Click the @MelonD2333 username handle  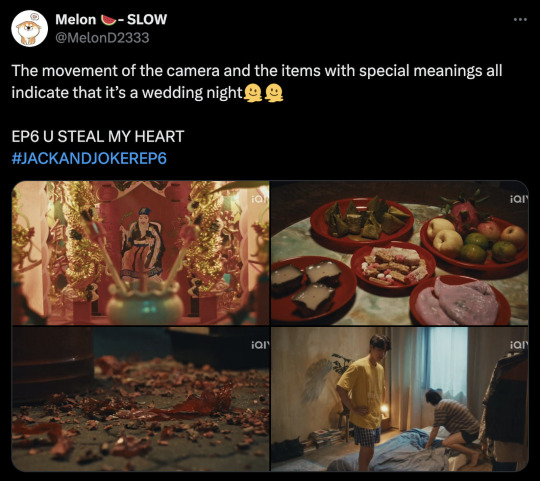(102, 38)
